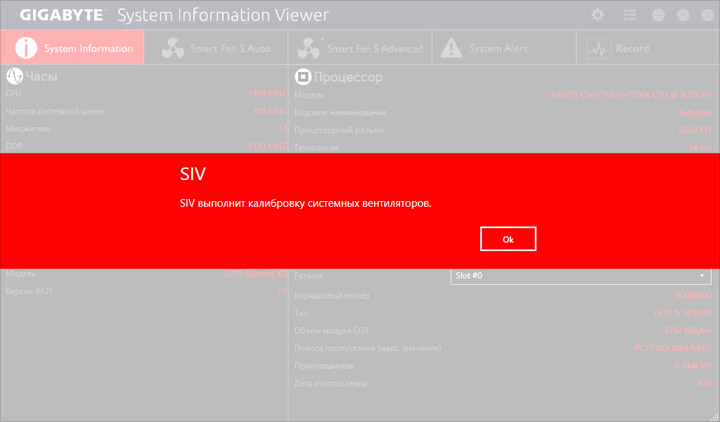
Task: Expand the Slot #0 memory slot dropdown
Action: [x=581, y=276]
